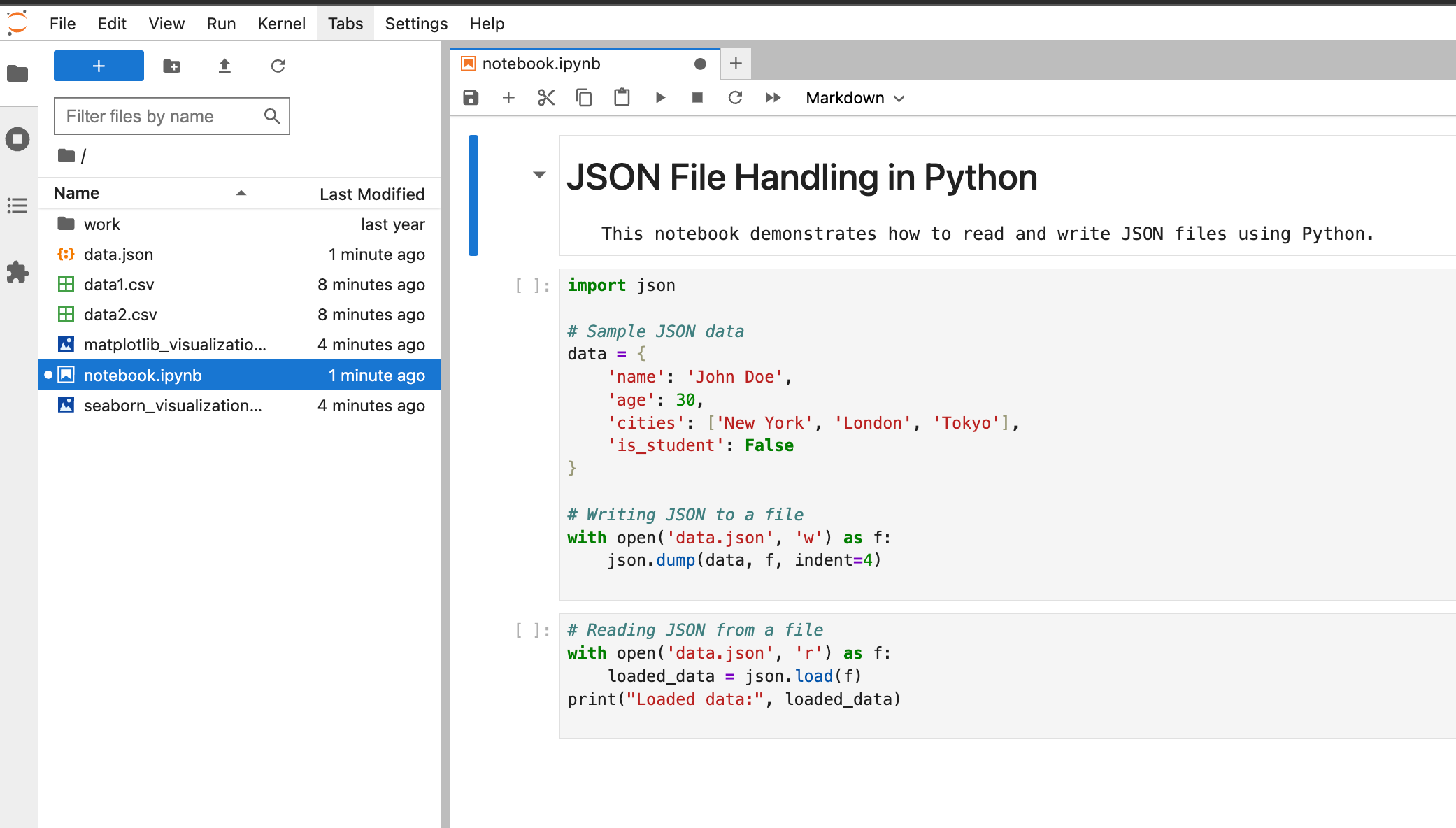Paste cell from the clipboard
Image resolution: width=1456 pixels, height=828 pixels.
coord(622,98)
